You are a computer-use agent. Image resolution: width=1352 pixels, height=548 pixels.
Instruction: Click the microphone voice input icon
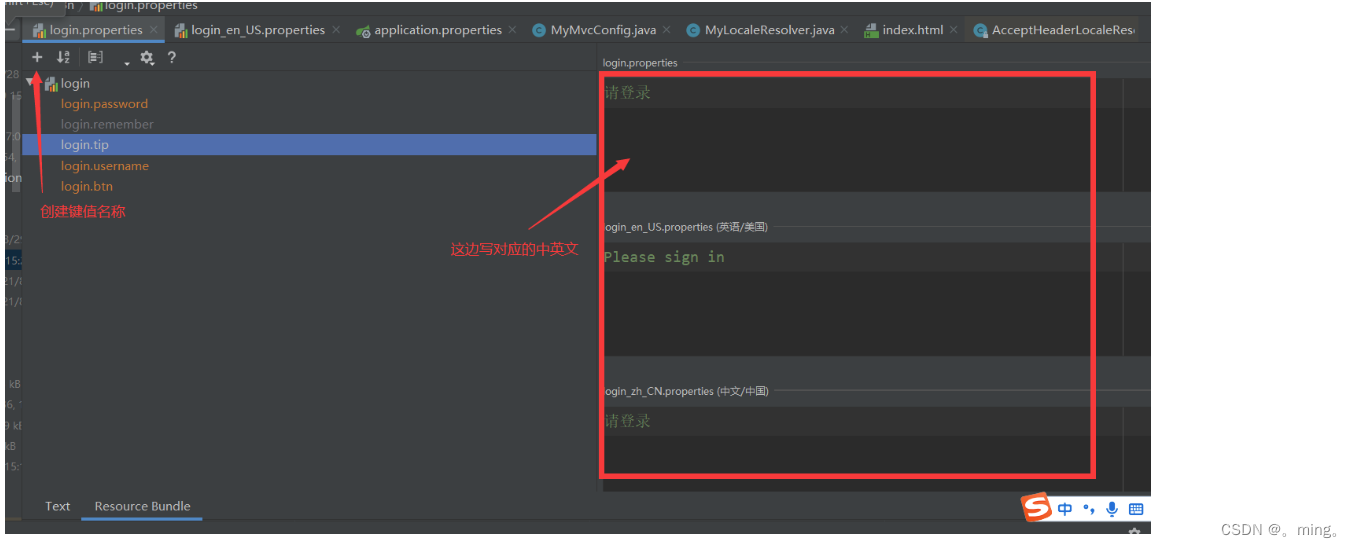(x=1112, y=509)
